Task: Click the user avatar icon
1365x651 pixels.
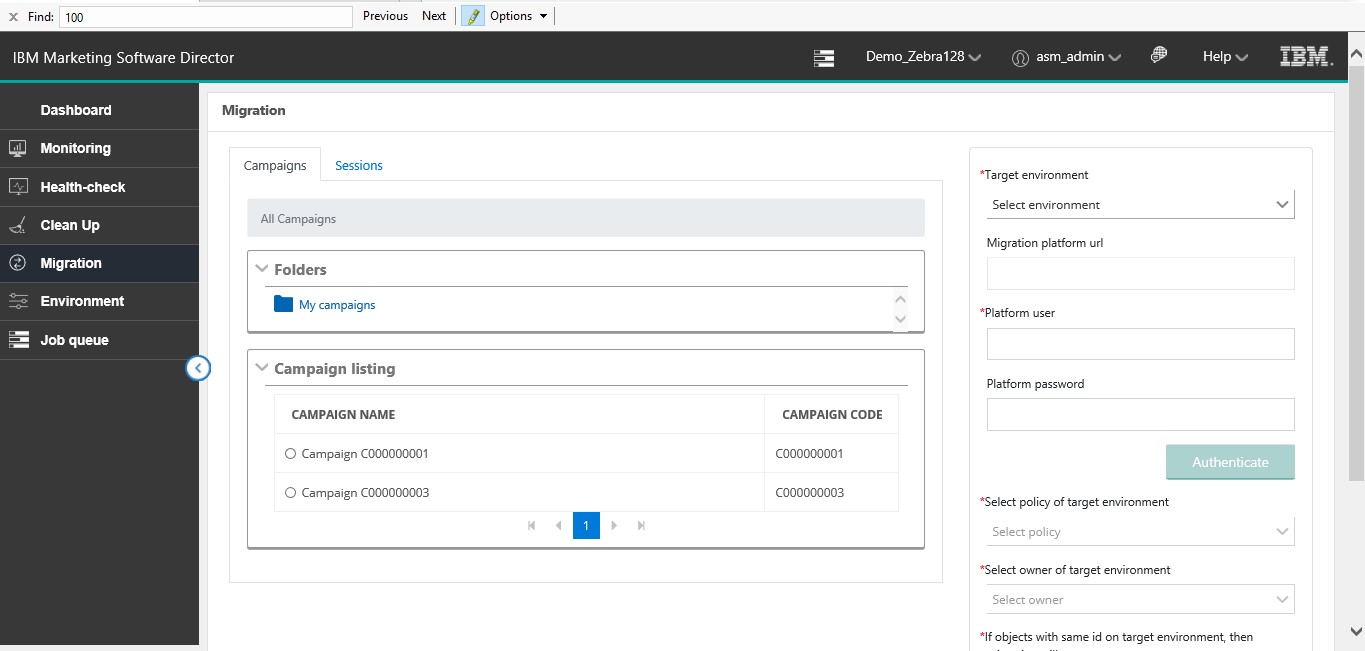Action: 1020,58
